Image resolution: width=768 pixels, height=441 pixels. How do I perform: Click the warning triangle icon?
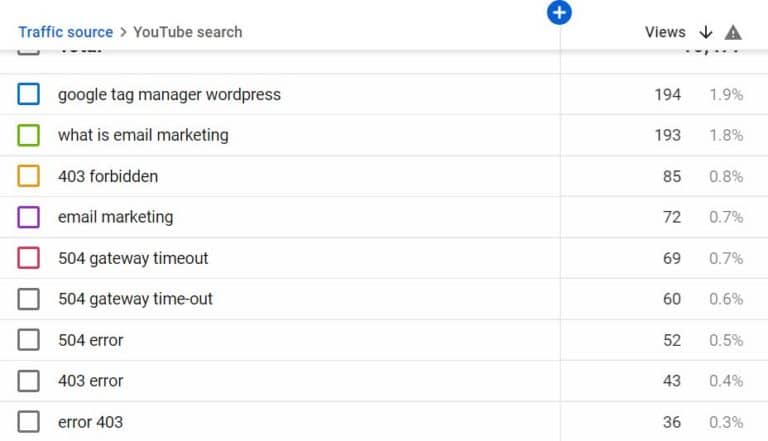coord(733,32)
